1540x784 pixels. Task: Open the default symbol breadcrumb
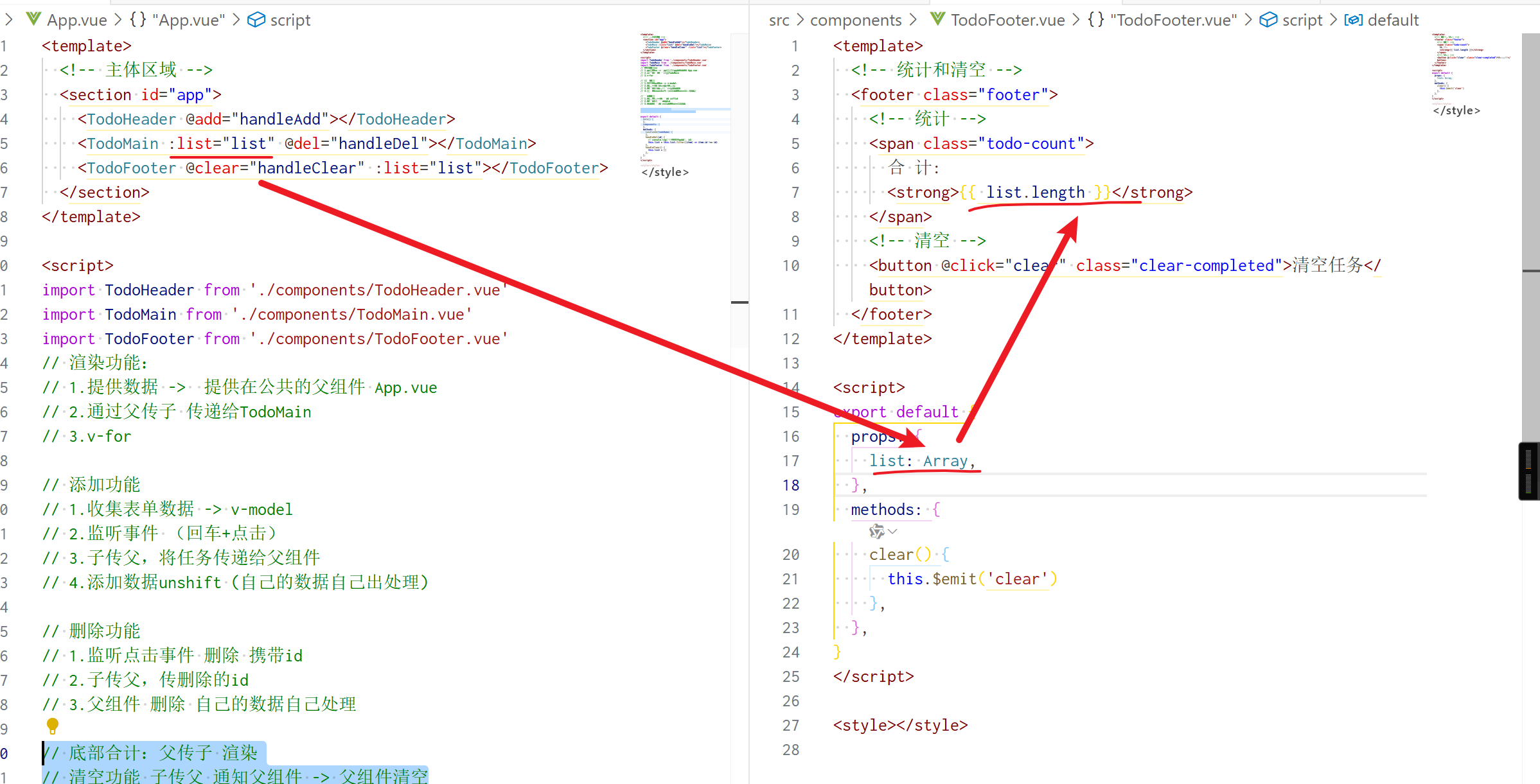[1393, 19]
